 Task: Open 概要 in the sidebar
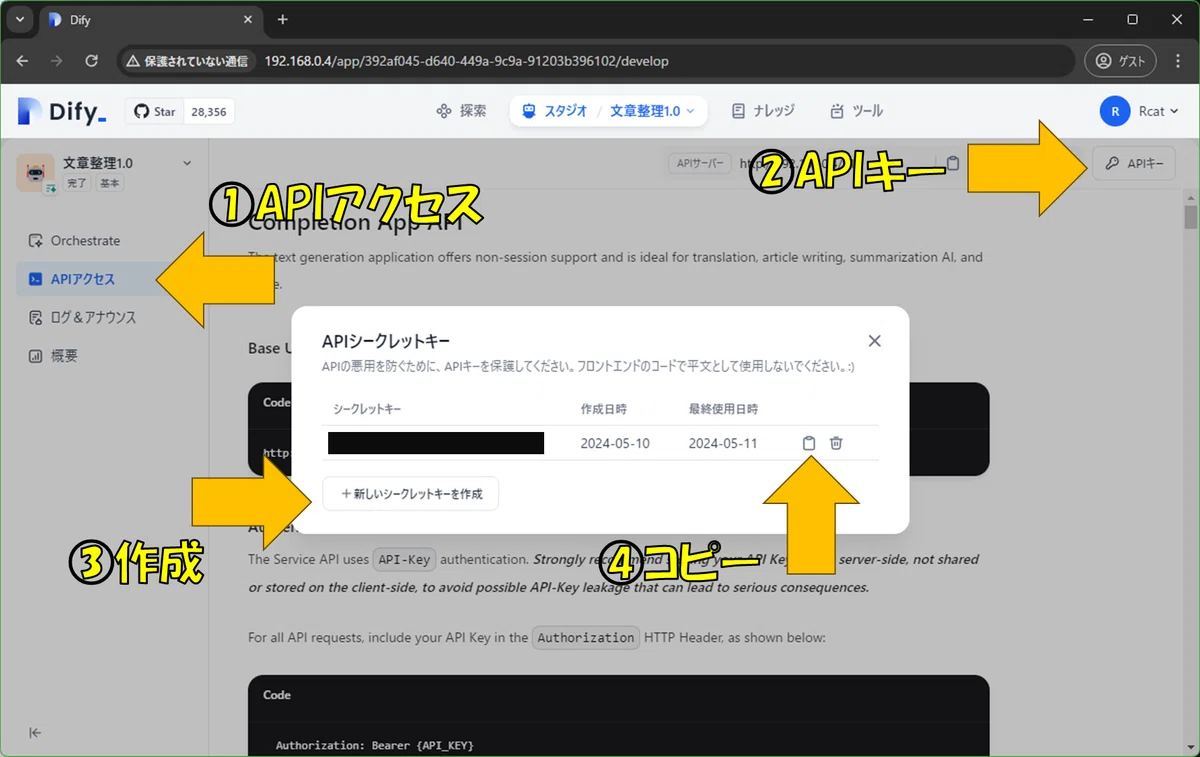click(x=53, y=355)
